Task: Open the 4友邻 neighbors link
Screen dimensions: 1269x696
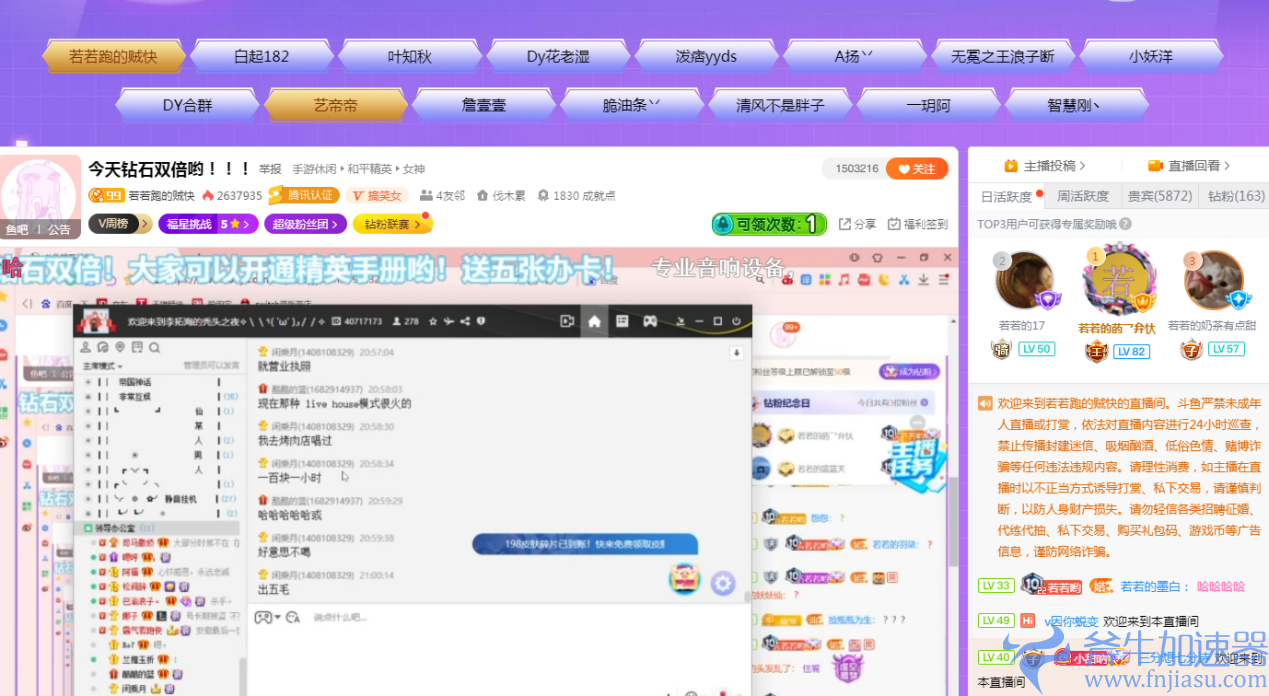Action: [442, 196]
